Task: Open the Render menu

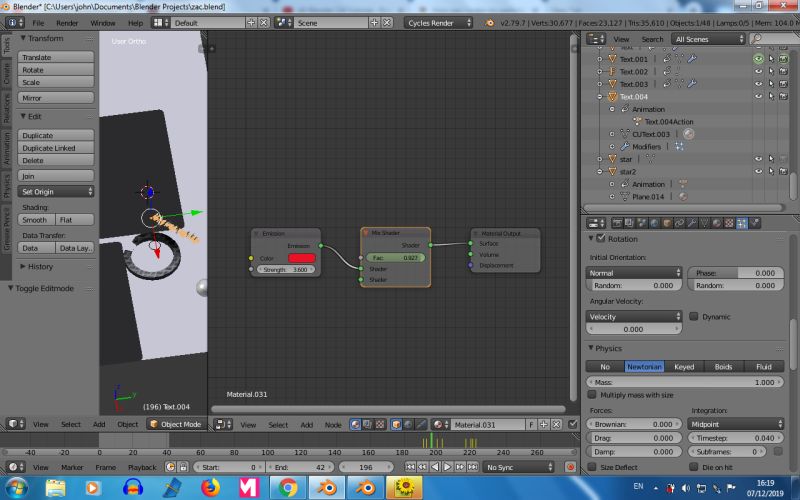Action: [x=67, y=23]
